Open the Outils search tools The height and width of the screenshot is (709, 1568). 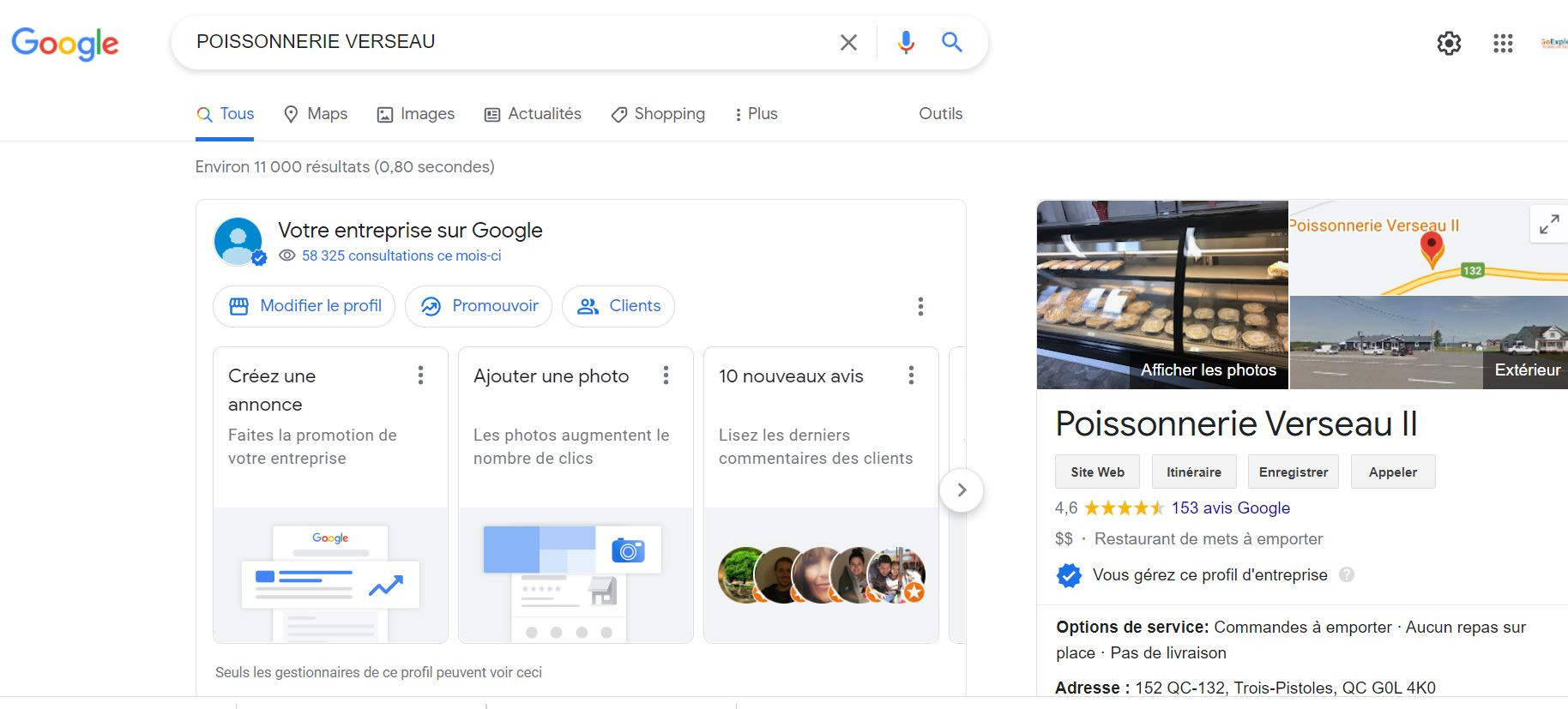click(941, 114)
